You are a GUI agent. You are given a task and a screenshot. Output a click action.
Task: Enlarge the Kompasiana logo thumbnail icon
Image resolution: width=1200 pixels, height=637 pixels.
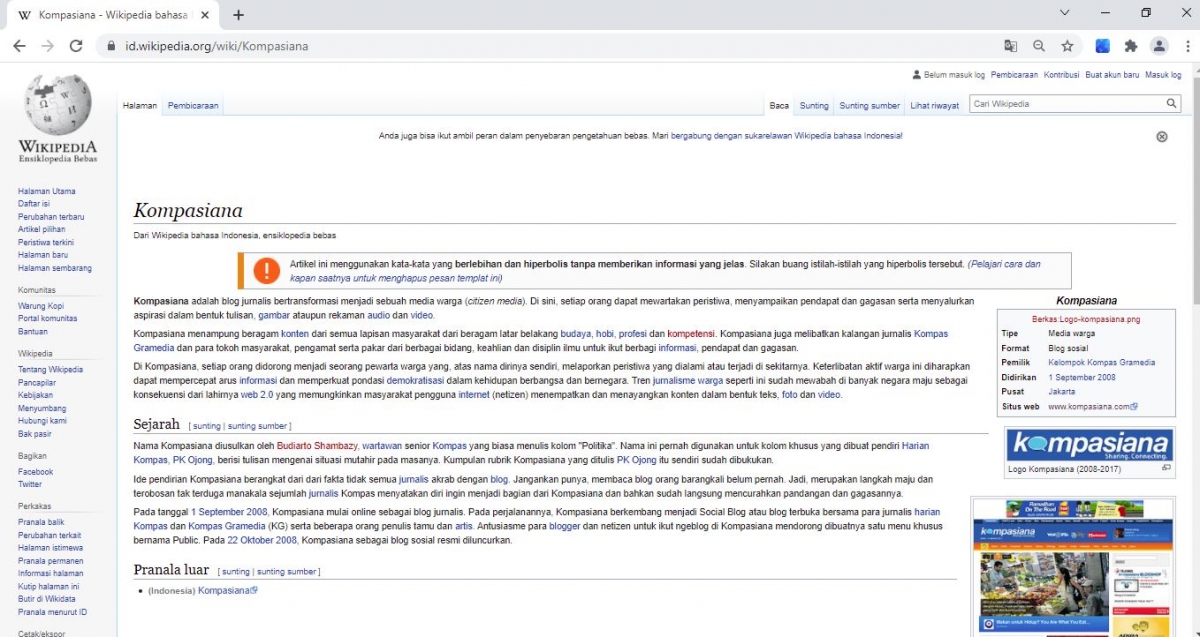pos(1166,468)
